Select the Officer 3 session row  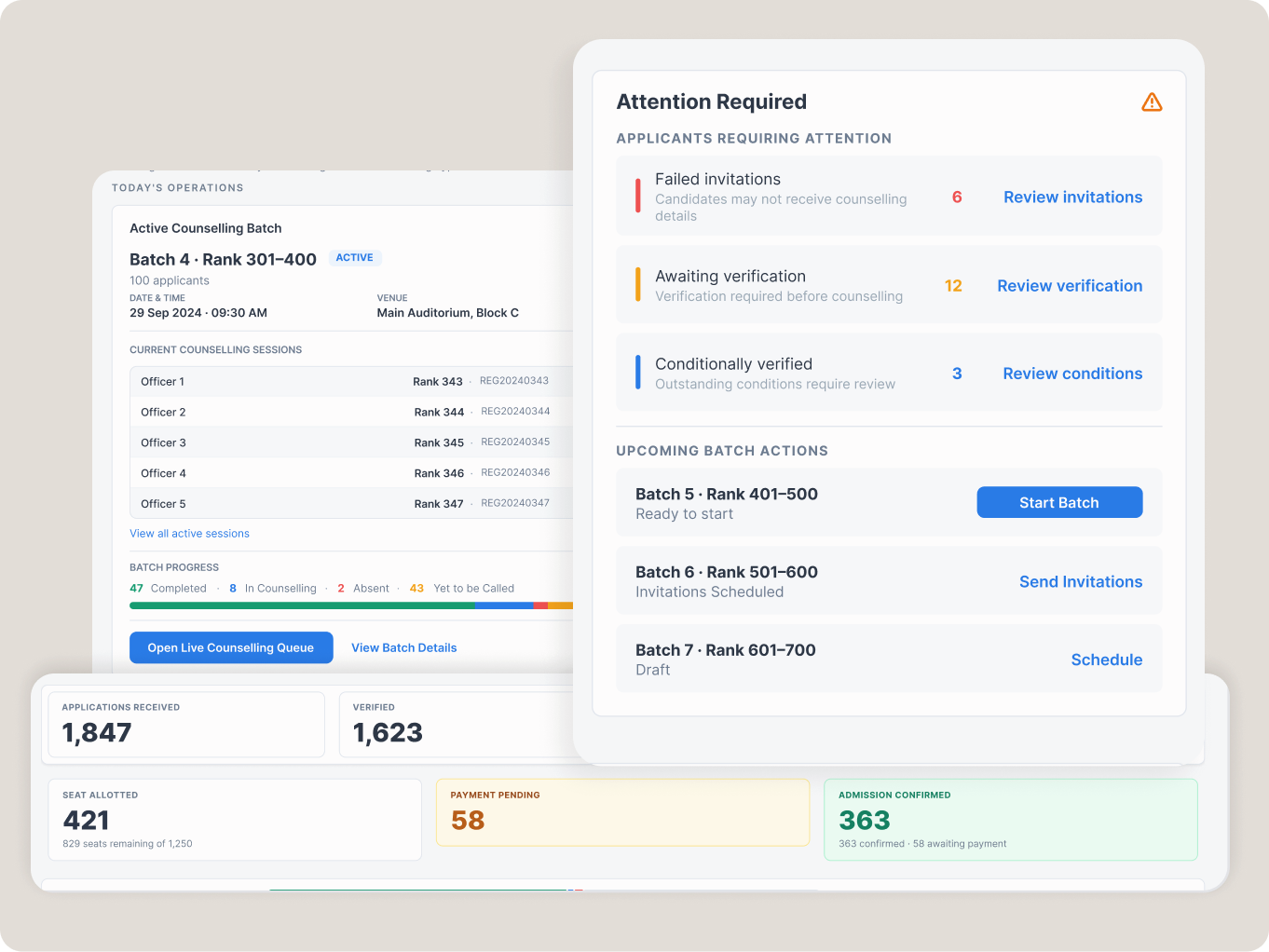[351, 442]
